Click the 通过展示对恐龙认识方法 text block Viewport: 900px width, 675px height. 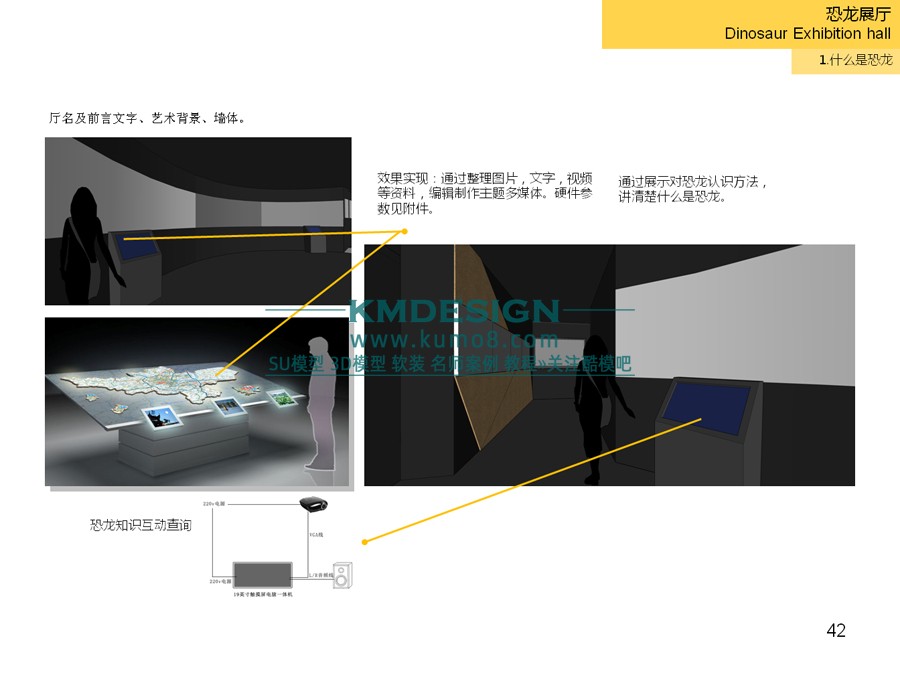[x=693, y=189]
